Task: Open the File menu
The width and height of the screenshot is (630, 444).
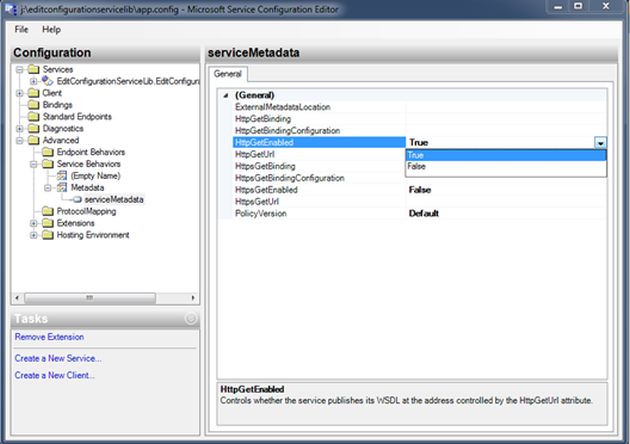Action: (21, 29)
